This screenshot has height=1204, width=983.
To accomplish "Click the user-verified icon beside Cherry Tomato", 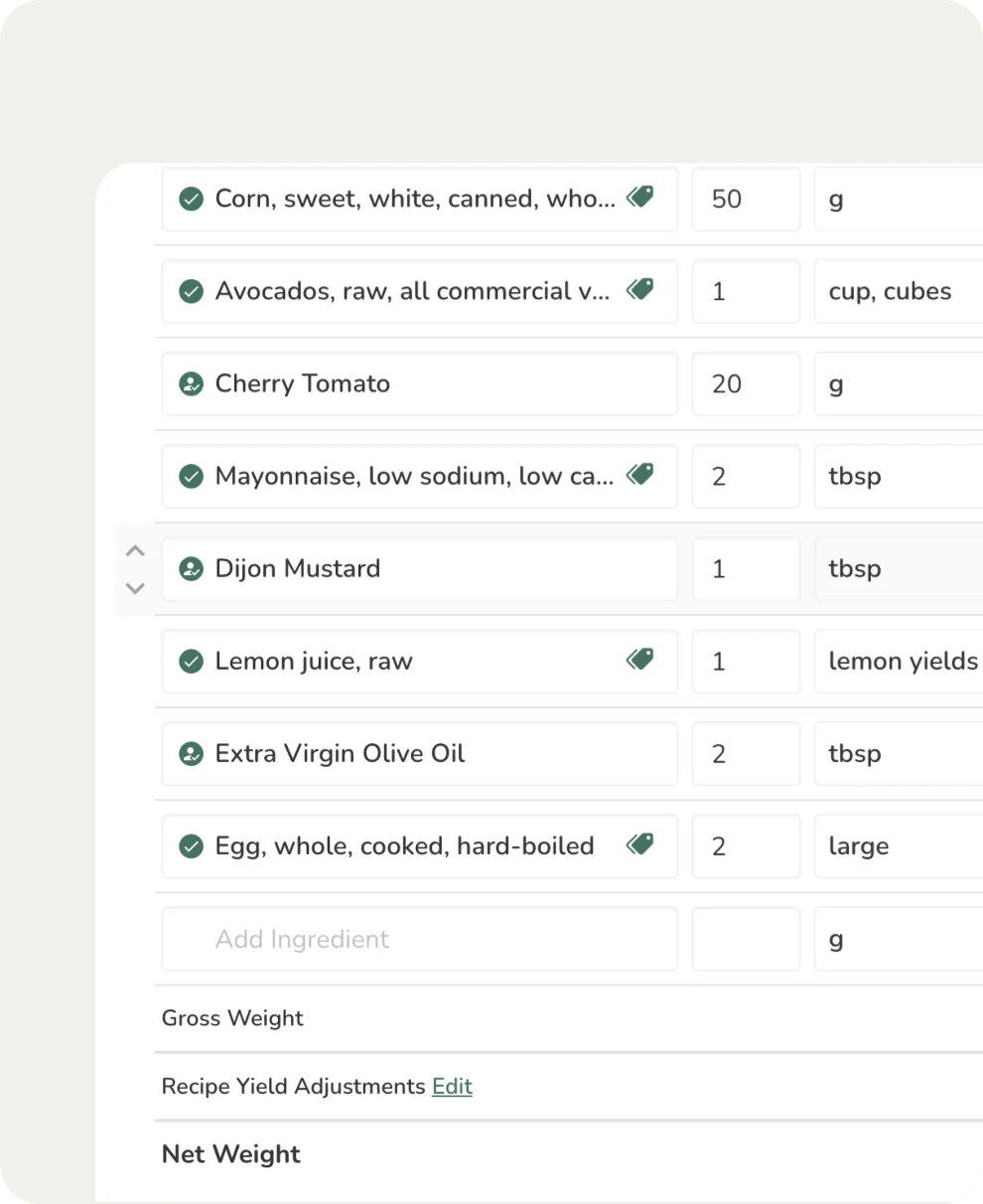I will pos(191,383).
